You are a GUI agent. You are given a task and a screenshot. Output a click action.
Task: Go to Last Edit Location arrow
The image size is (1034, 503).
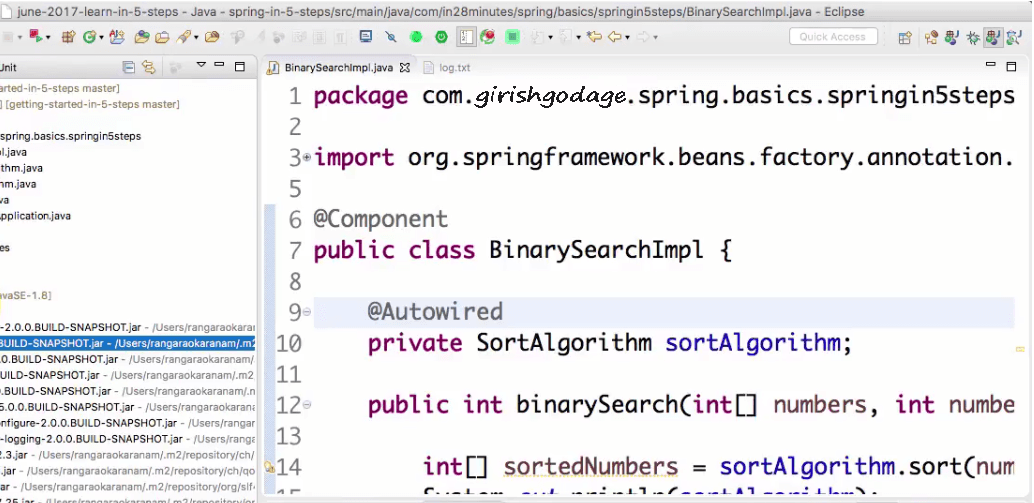pos(593,37)
